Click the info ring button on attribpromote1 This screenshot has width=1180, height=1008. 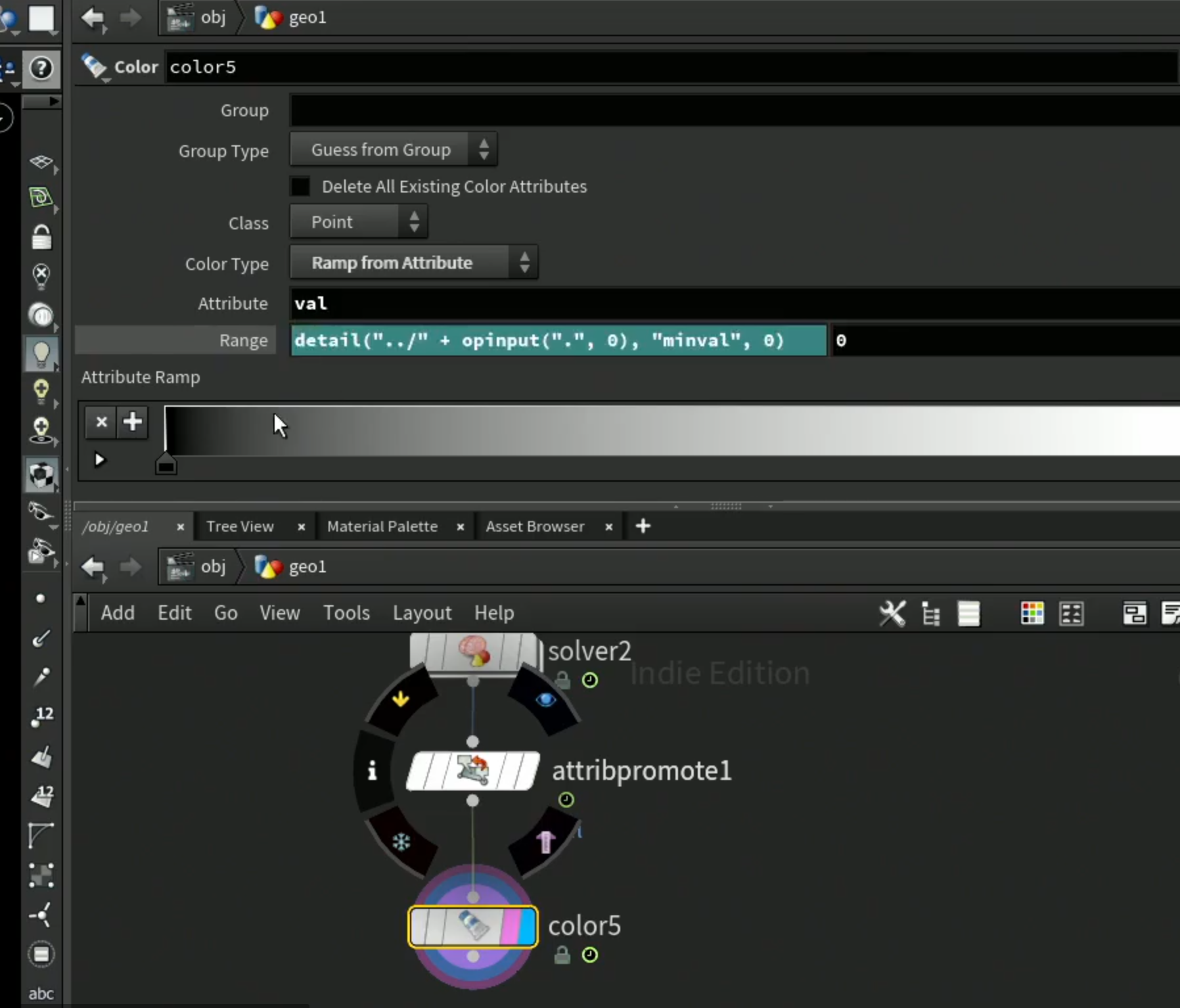point(372,770)
